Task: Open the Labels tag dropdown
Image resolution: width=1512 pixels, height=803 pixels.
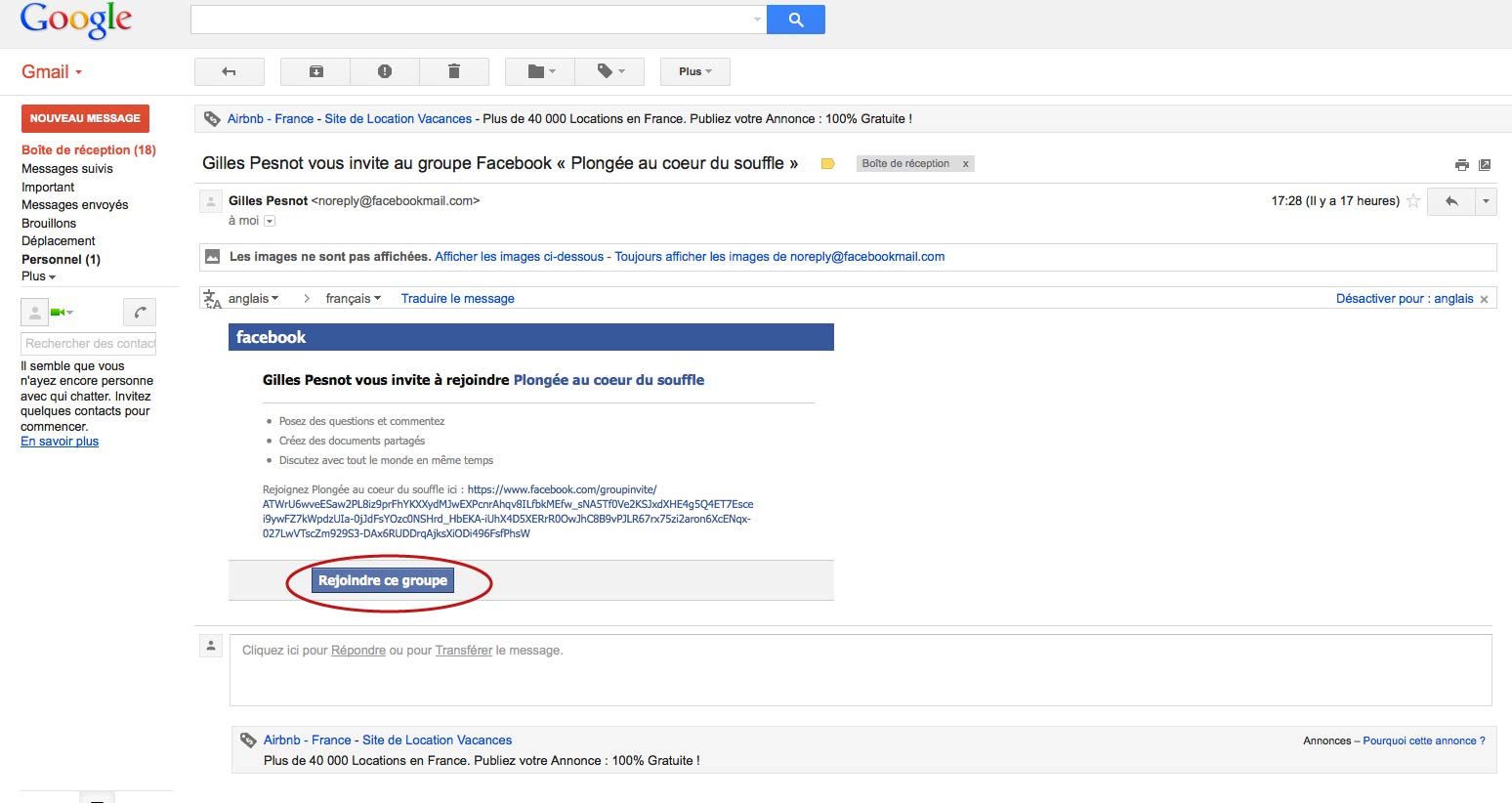Action: [x=610, y=71]
